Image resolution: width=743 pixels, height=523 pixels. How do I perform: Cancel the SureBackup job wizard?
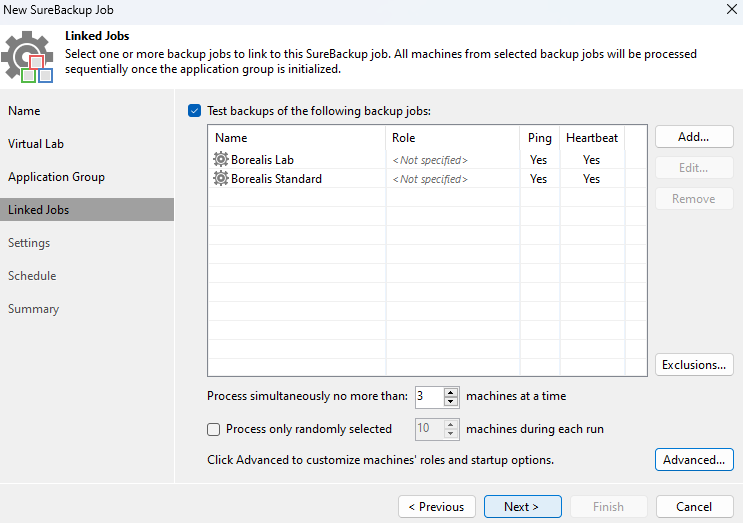coord(694,506)
